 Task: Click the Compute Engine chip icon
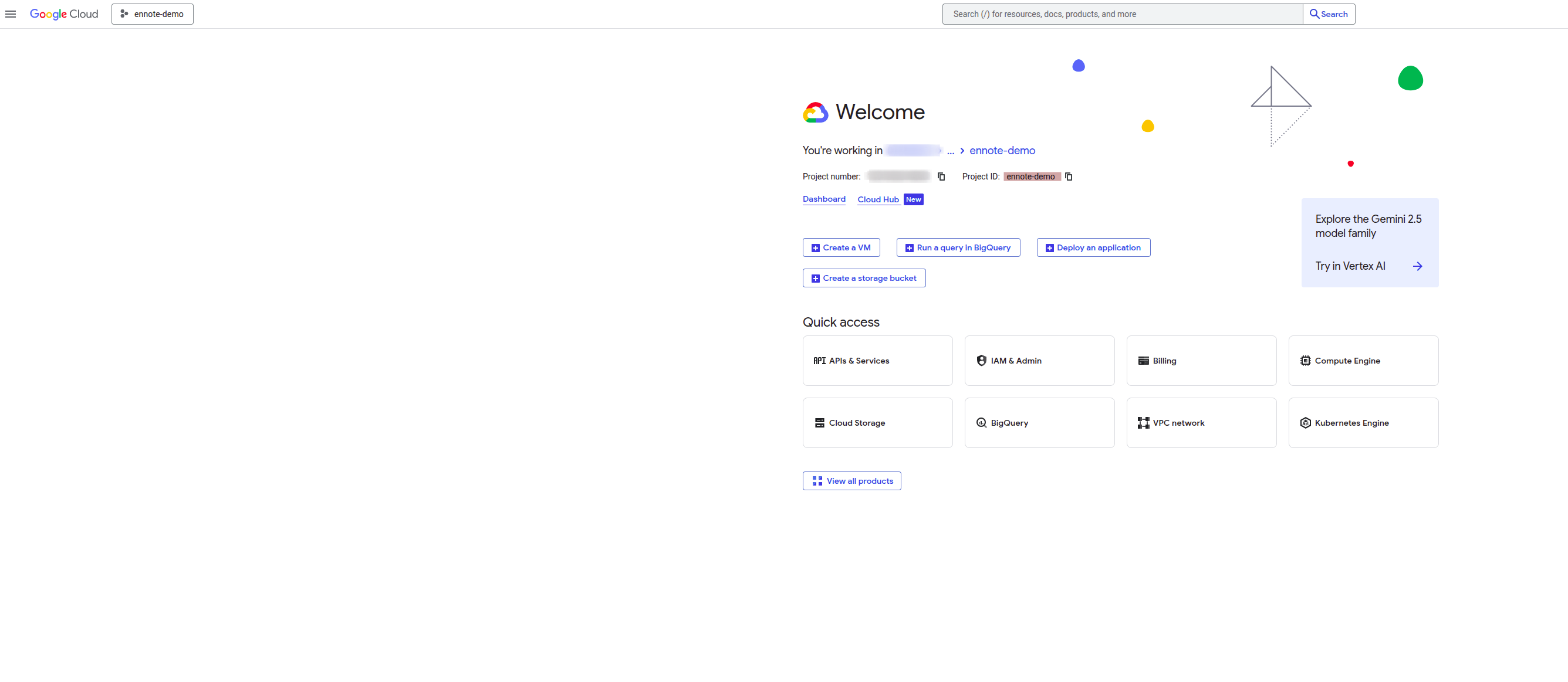[x=1305, y=361]
